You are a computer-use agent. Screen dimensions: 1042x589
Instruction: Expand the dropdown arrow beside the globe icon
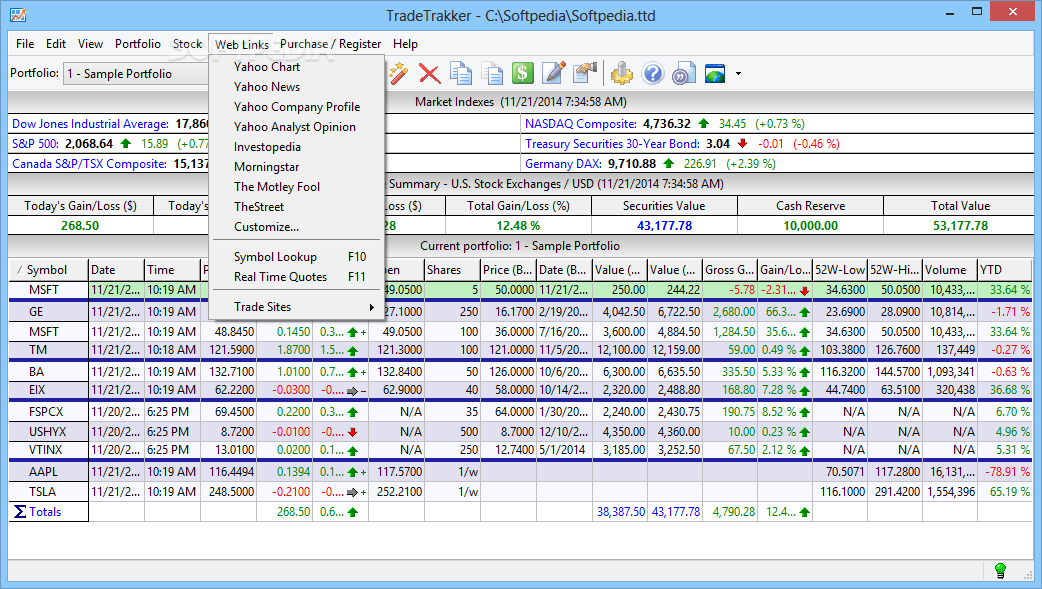tap(738, 74)
